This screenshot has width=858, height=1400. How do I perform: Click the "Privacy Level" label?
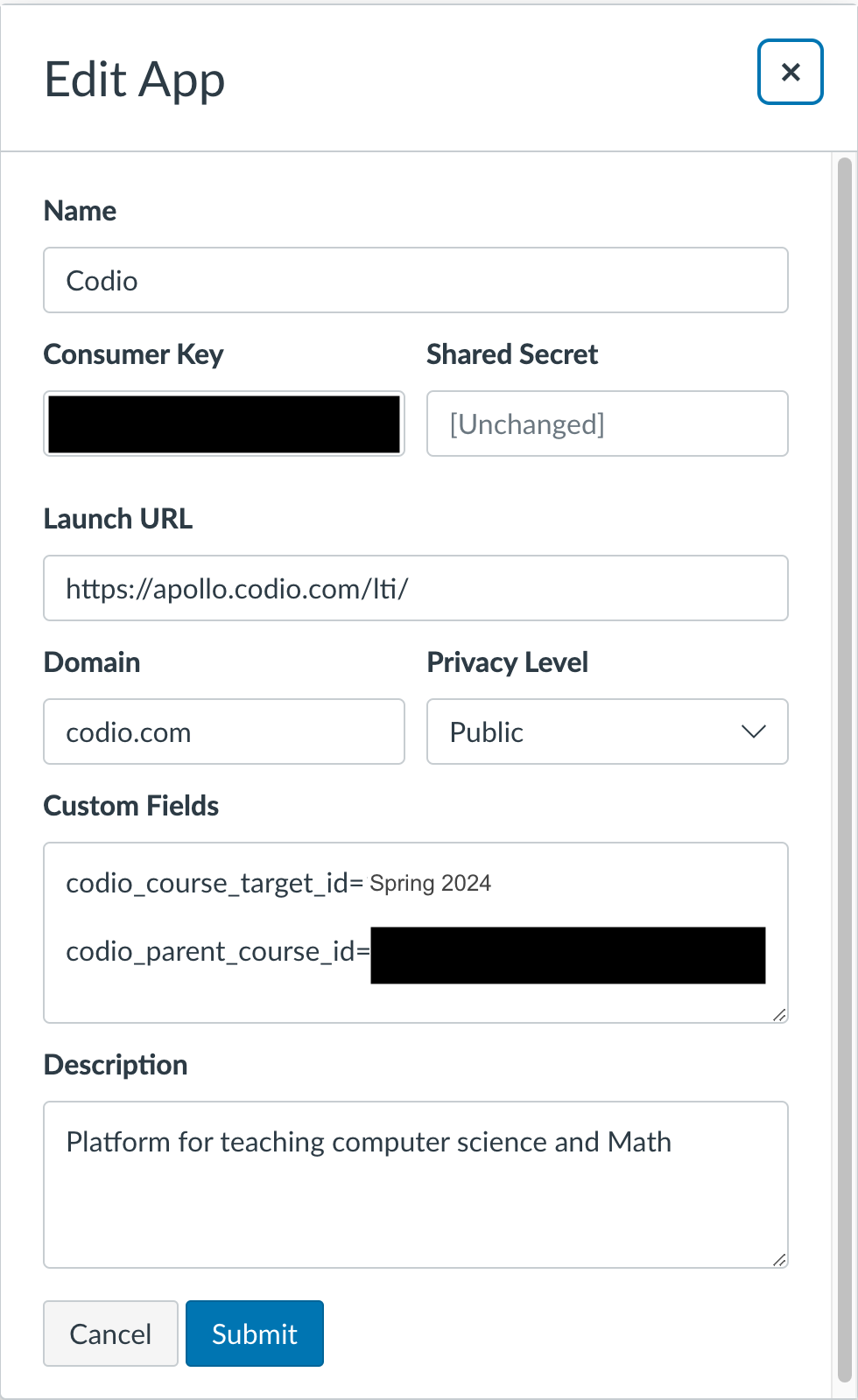pyautogui.click(x=508, y=662)
